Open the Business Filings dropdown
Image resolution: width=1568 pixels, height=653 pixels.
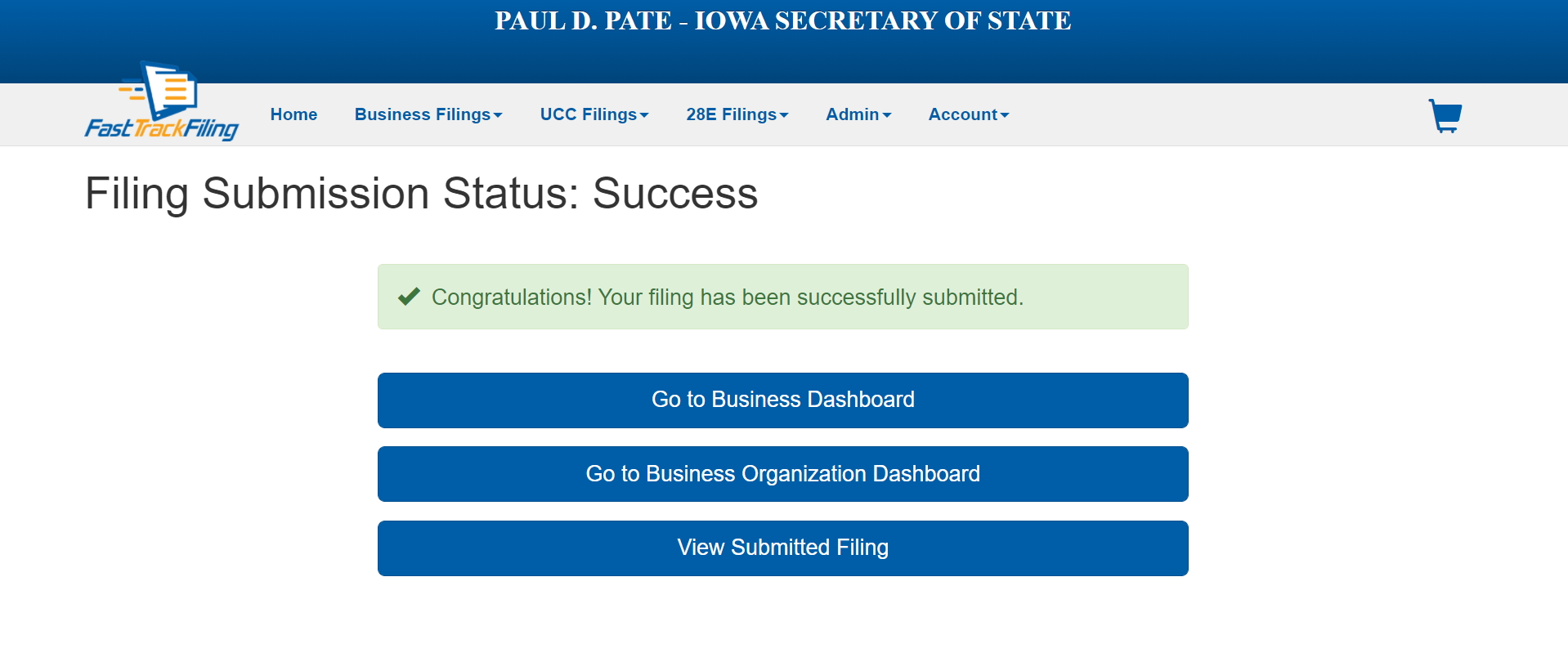tap(428, 114)
